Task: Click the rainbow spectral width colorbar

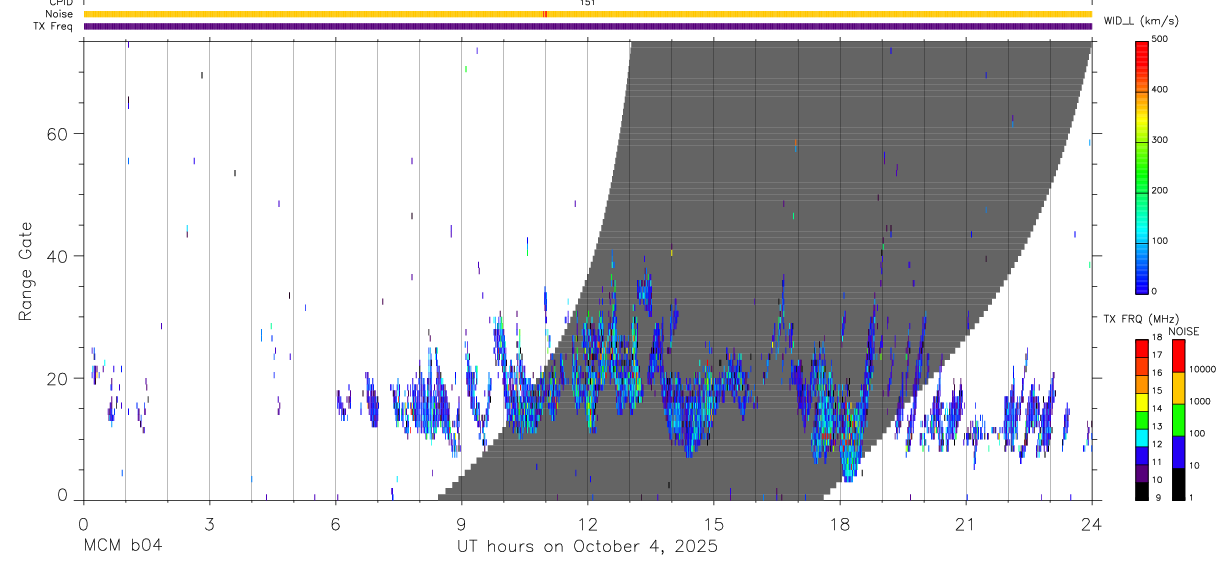Action: pyautogui.click(x=1141, y=166)
